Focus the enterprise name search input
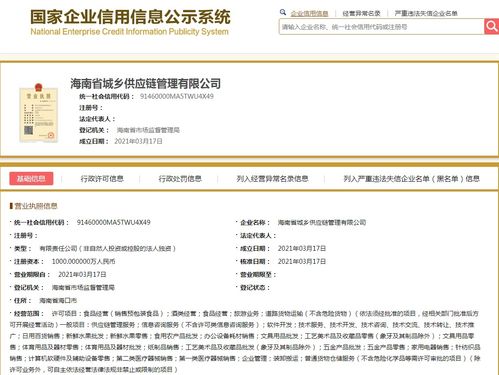The image size is (499, 375). (x=381, y=27)
